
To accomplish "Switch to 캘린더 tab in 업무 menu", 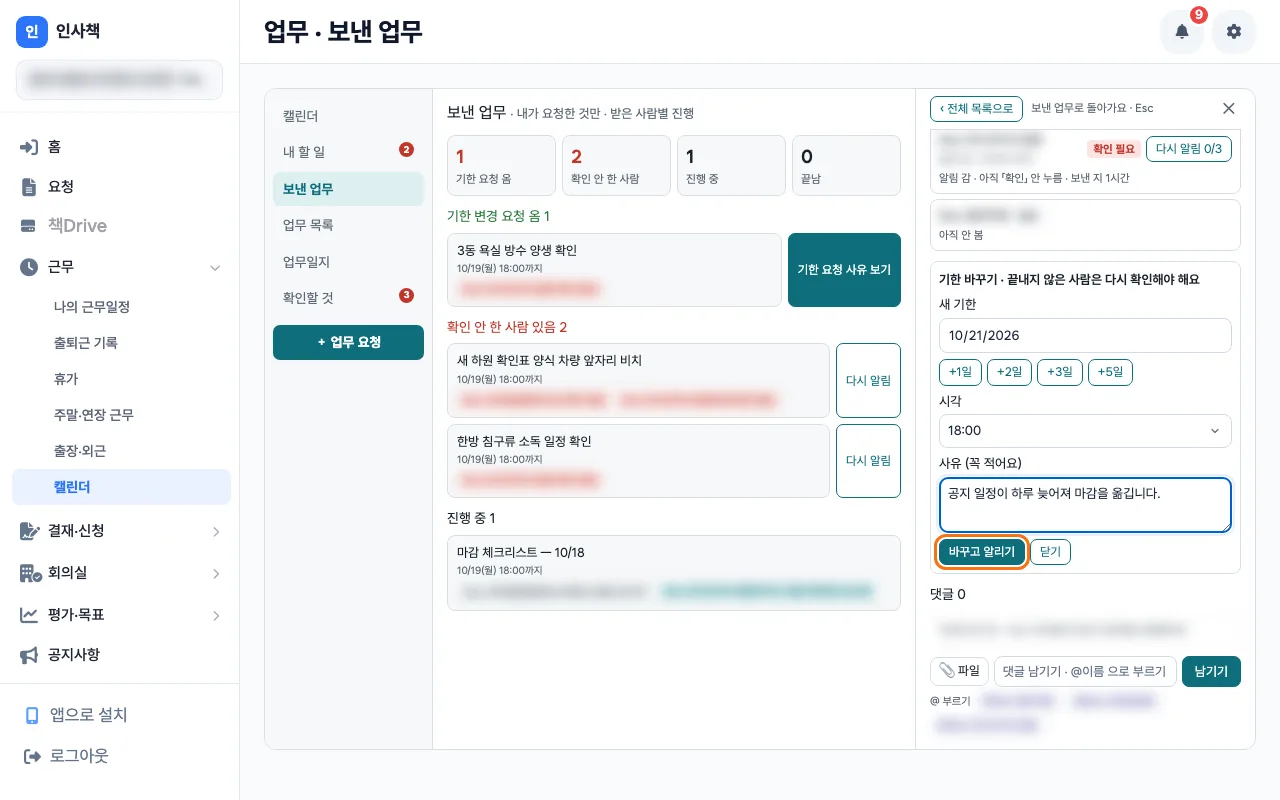I will [x=348, y=116].
